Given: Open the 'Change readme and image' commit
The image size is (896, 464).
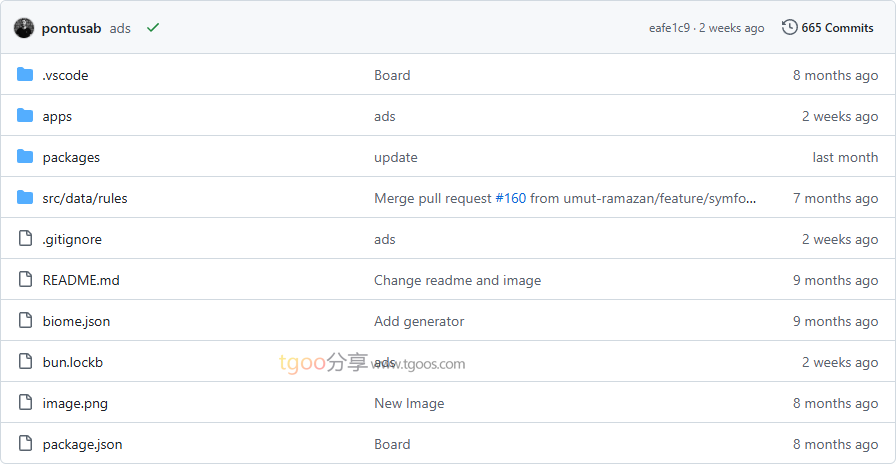Looking at the screenshot, I should tap(457, 280).
